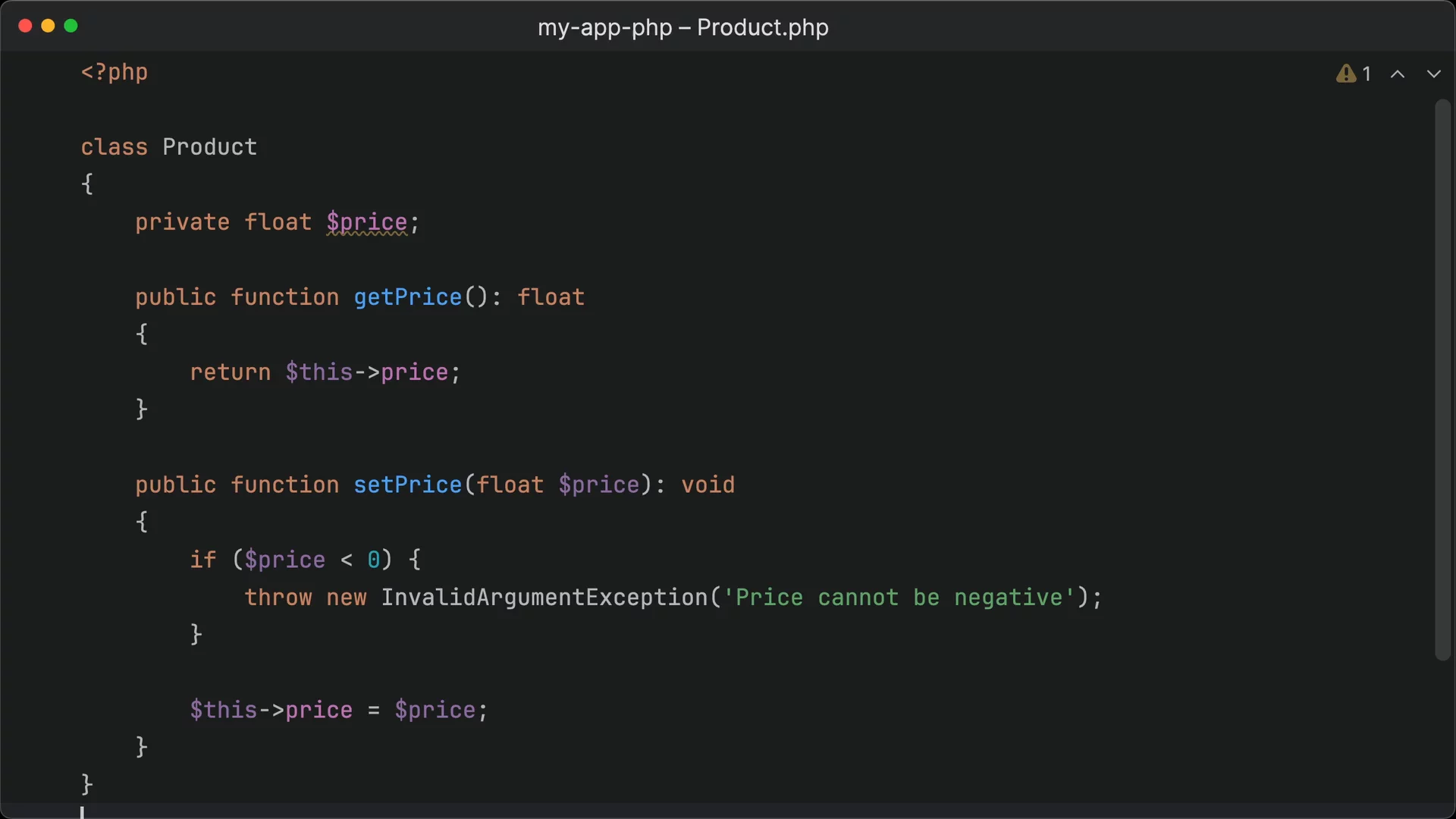The width and height of the screenshot is (1456, 819).
Task: Click the return keyword in getPrice
Action: (230, 372)
